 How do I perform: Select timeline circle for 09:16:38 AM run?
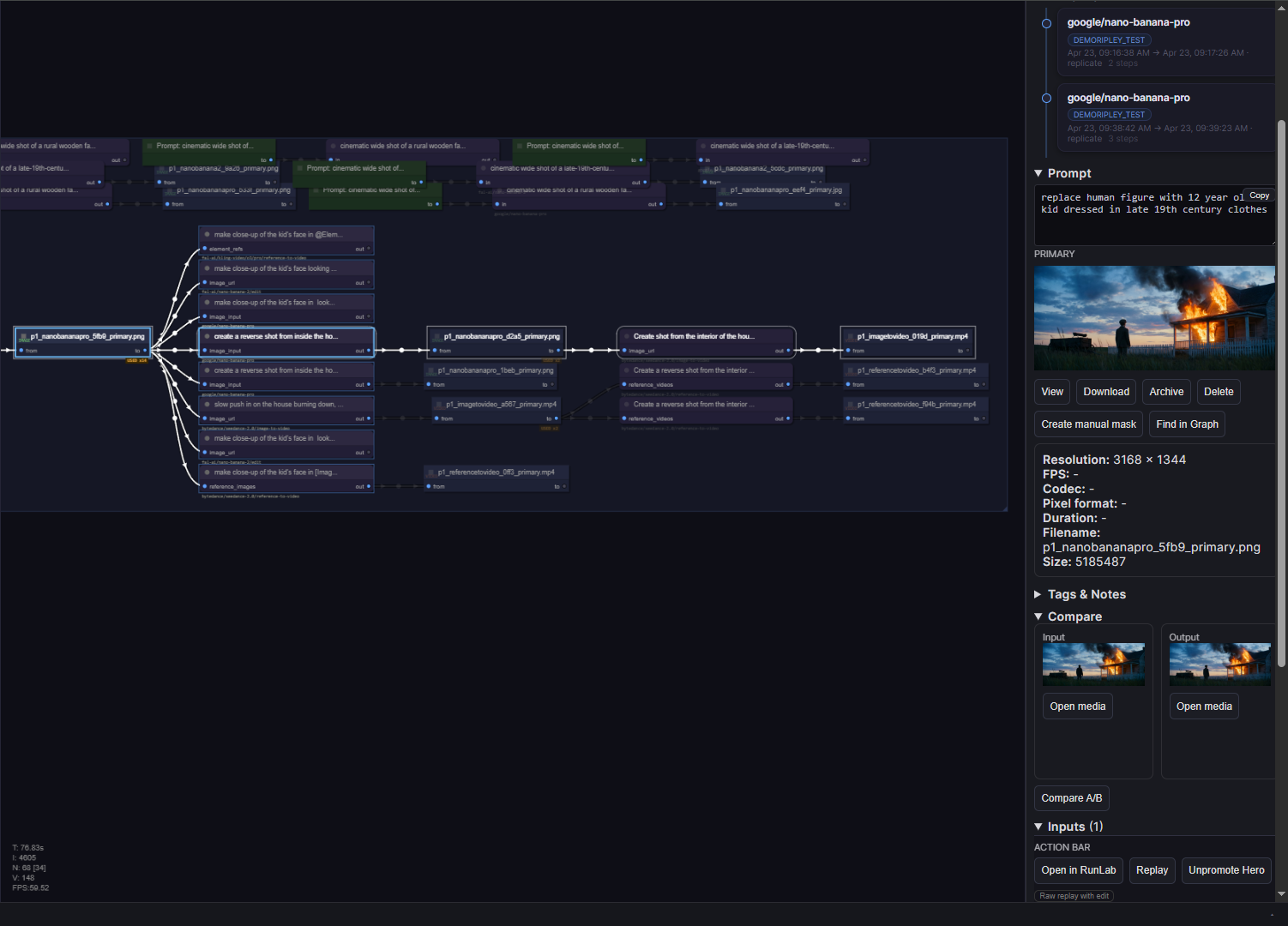[1046, 23]
